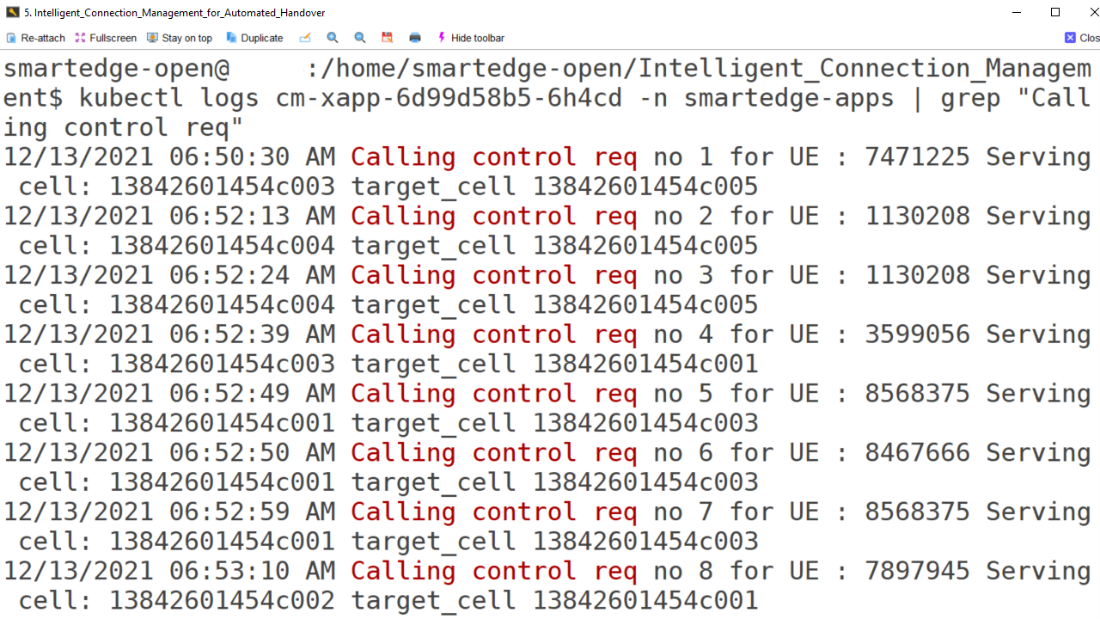Viewport: 1100px width, 619px height.
Task: Print the terminal contents
Action: (415, 38)
